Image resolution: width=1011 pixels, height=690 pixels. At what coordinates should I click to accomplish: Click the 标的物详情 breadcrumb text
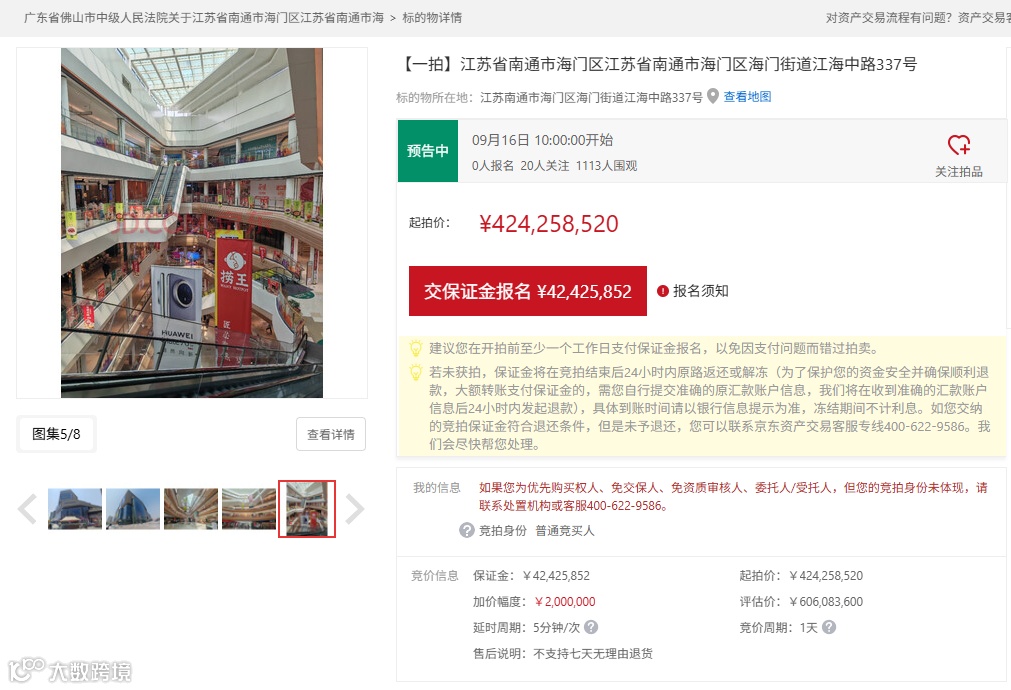[x=432, y=18]
